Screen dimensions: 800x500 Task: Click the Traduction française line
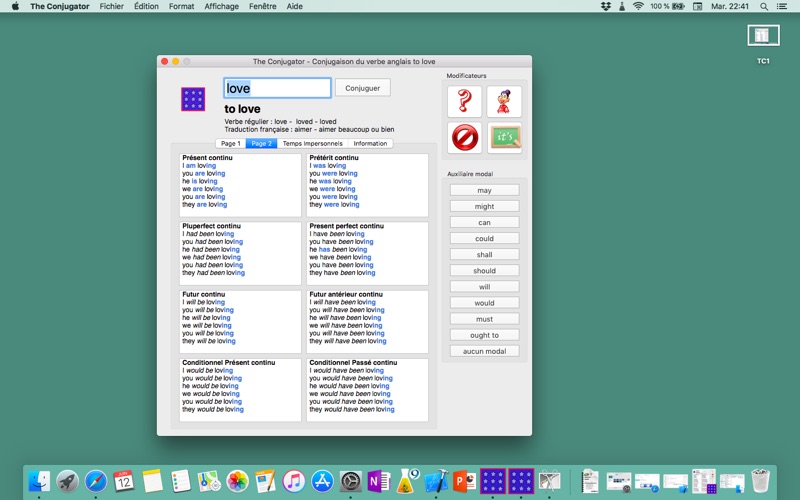tap(309, 130)
